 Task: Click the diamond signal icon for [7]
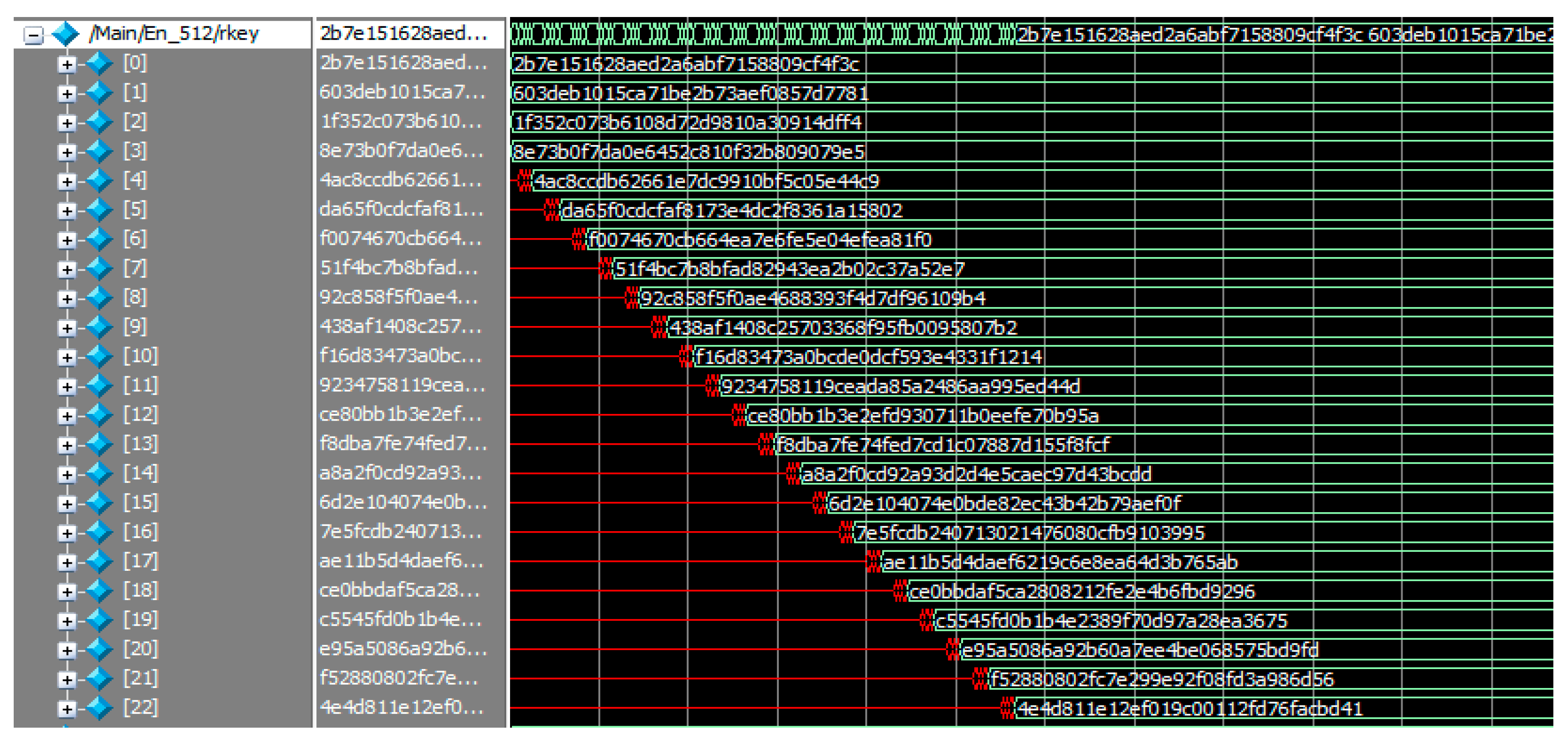click(99, 268)
